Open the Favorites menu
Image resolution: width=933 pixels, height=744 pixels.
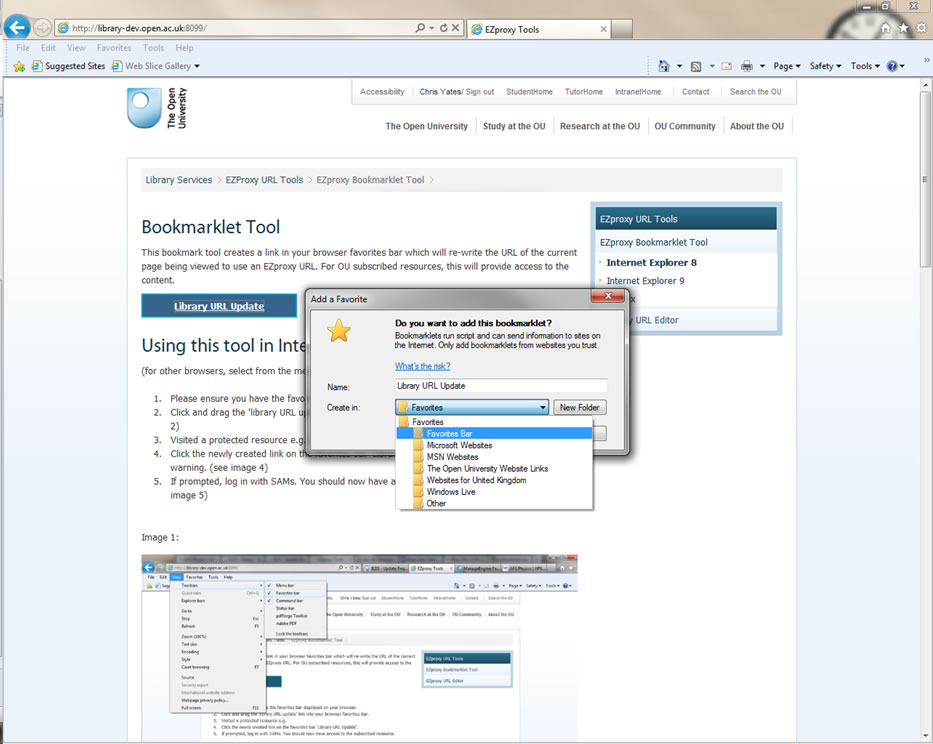[114, 48]
